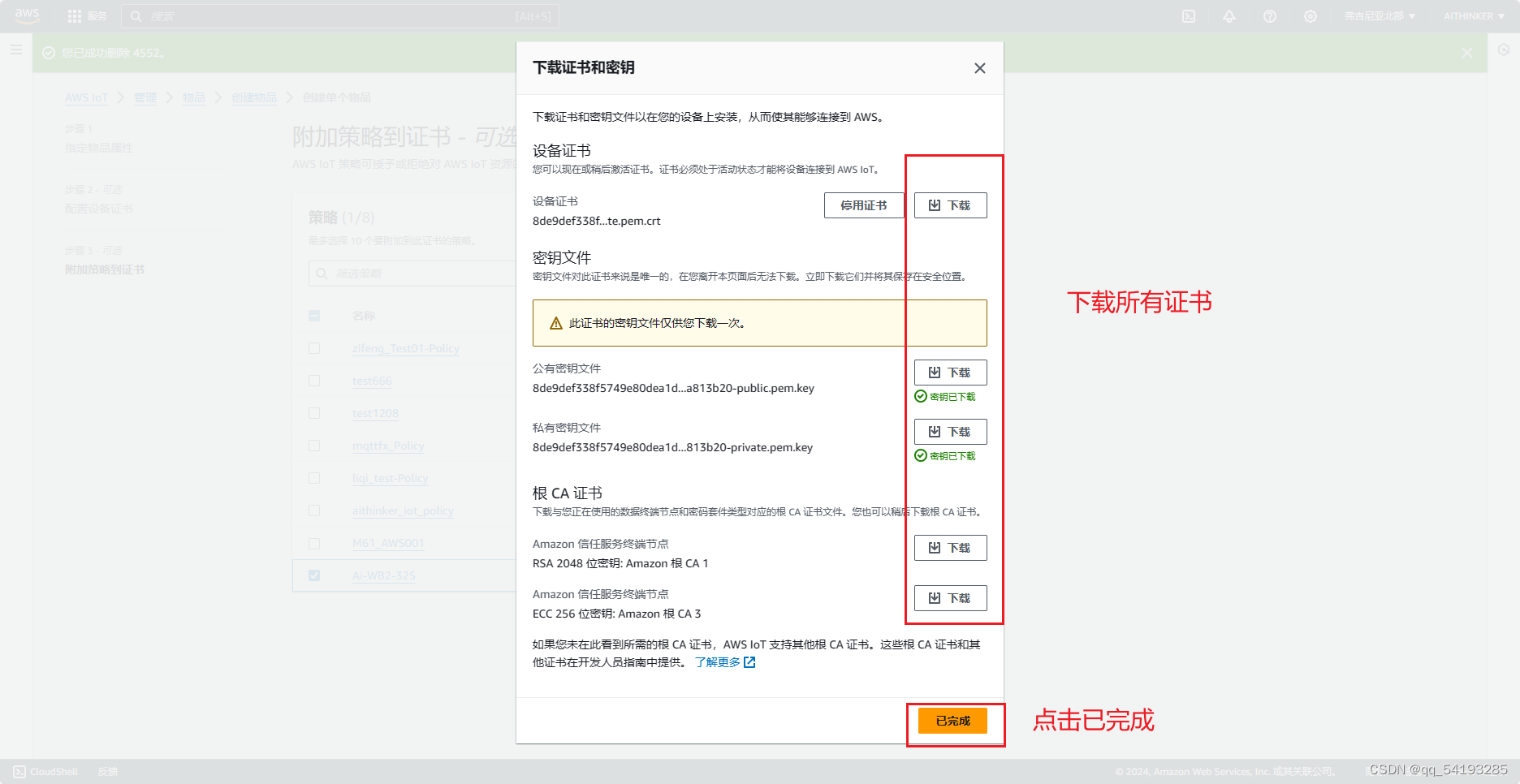Go to 物品 breadcrumb link
This screenshot has width=1520, height=784.
point(194,97)
